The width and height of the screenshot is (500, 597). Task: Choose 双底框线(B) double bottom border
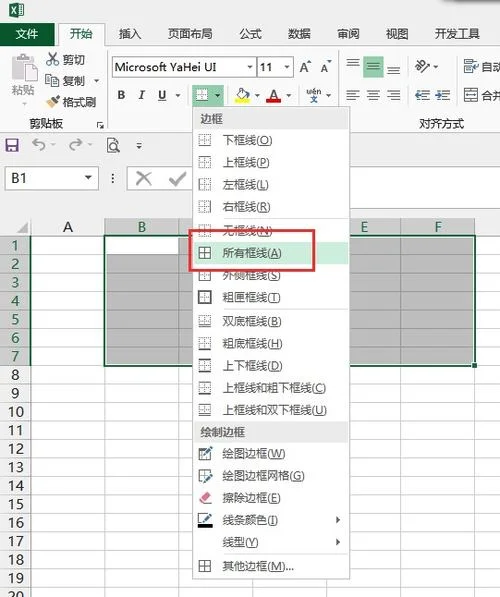271,321
